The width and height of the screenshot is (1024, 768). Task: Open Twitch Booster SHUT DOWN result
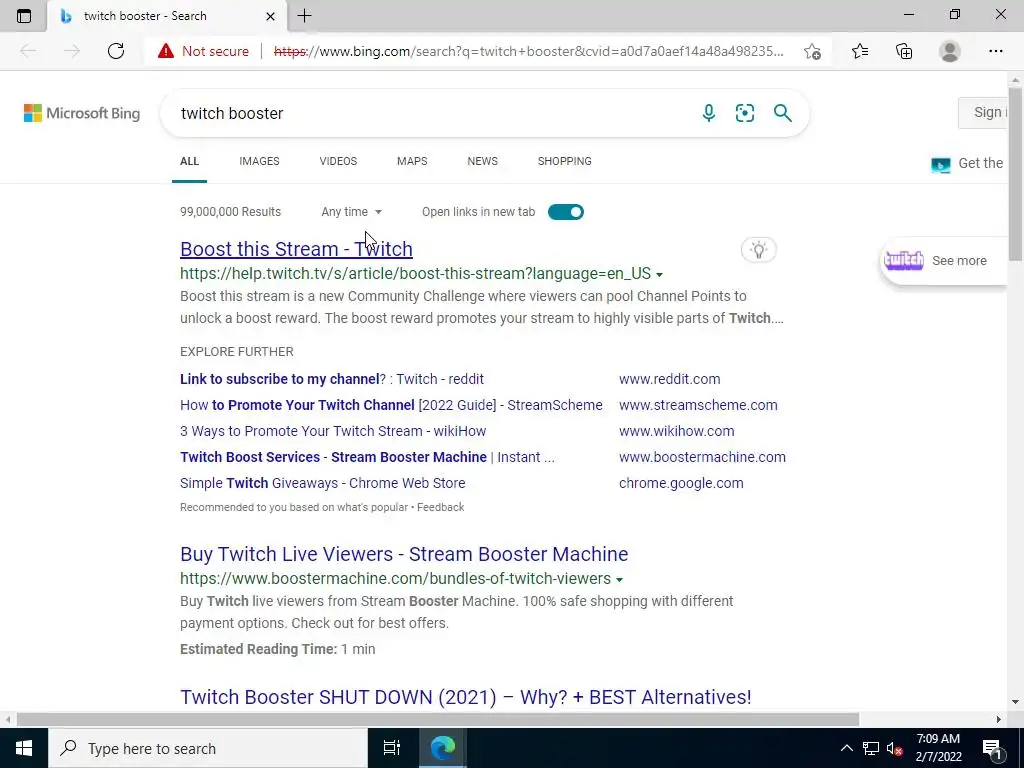466,697
